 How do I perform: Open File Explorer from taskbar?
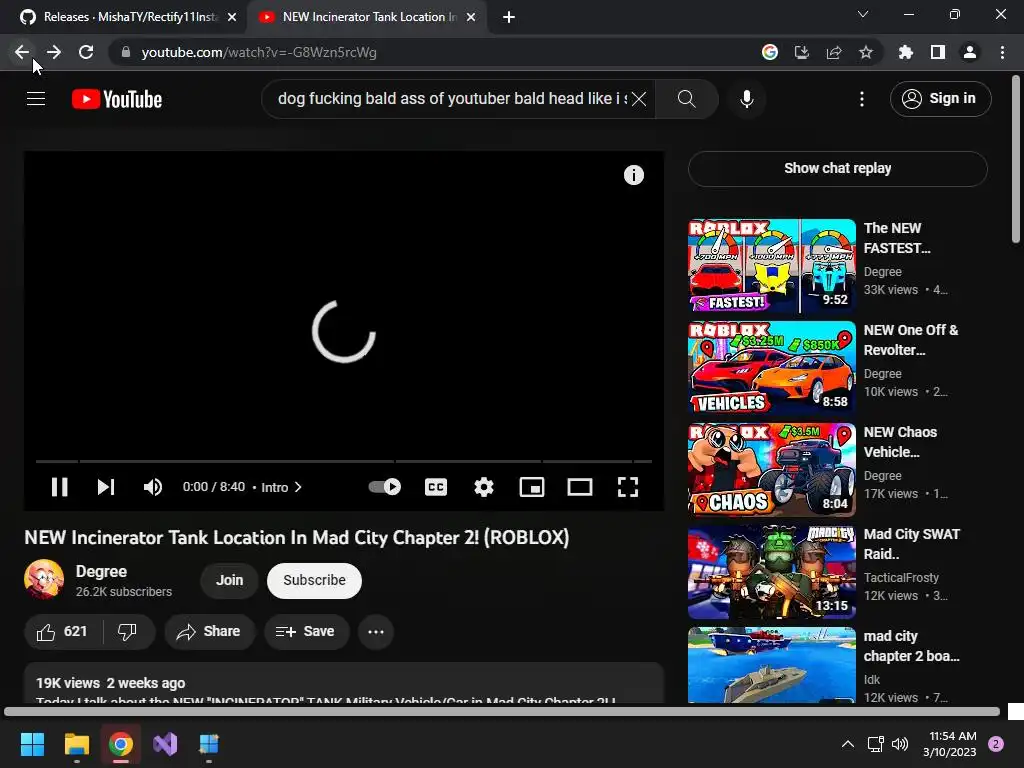coord(76,744)
